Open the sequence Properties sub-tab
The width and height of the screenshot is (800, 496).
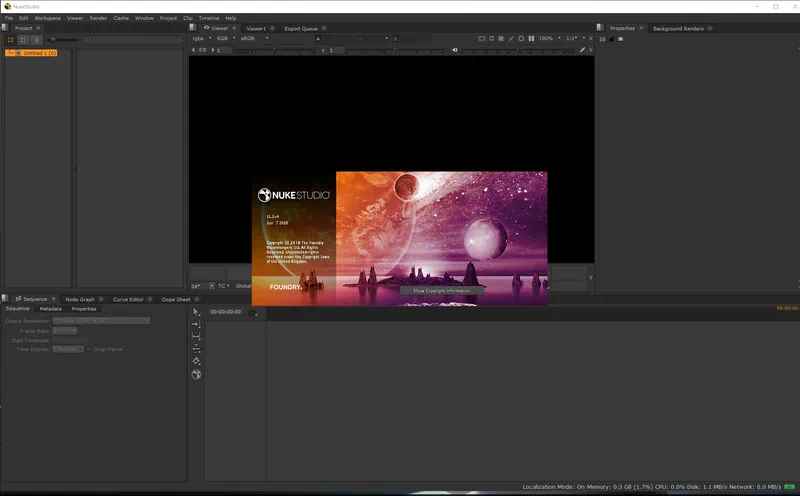click(84, 309)
